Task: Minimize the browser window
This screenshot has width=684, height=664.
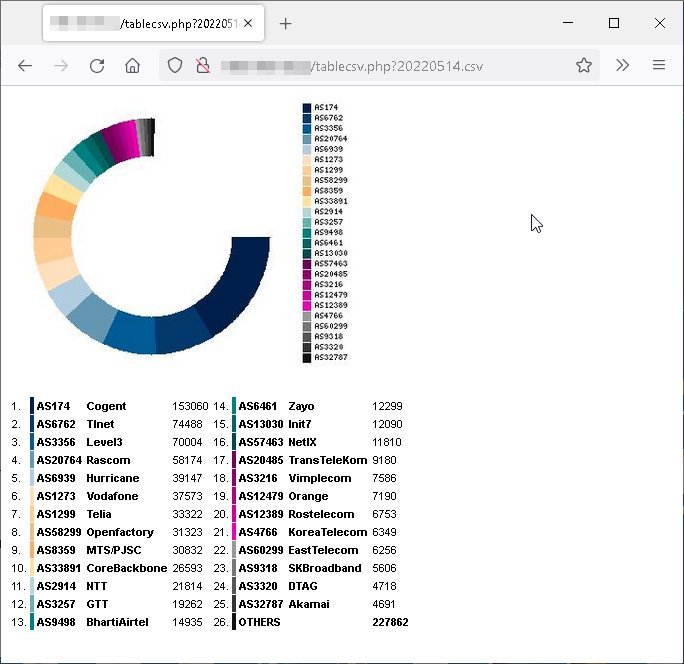Action: pos(568,23)
